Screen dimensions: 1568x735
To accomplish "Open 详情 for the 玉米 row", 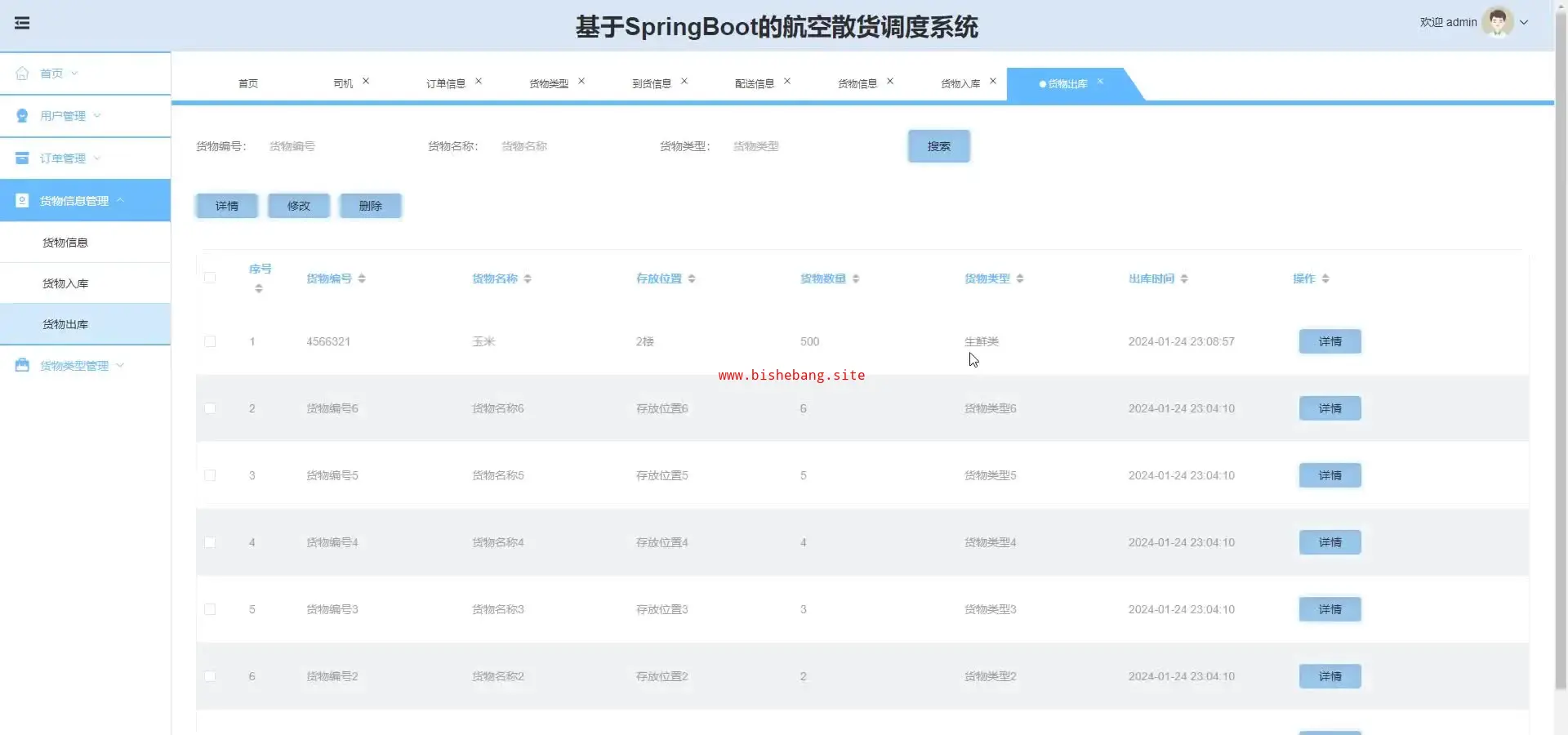I will pyautogui.click(x=1330, y=341).
